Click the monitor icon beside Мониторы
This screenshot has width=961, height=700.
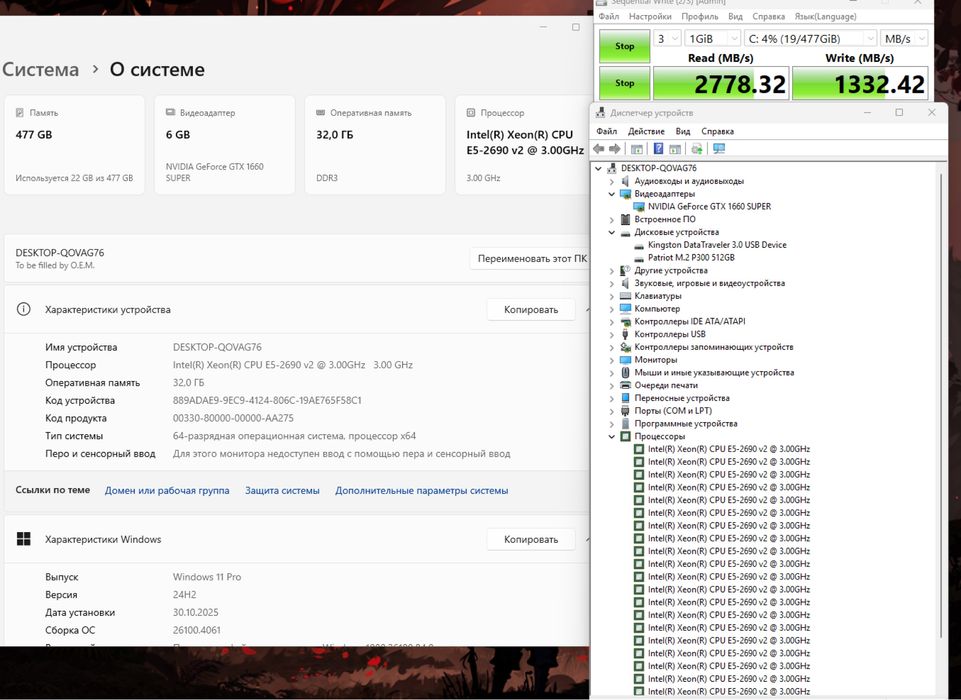(625, 360)
